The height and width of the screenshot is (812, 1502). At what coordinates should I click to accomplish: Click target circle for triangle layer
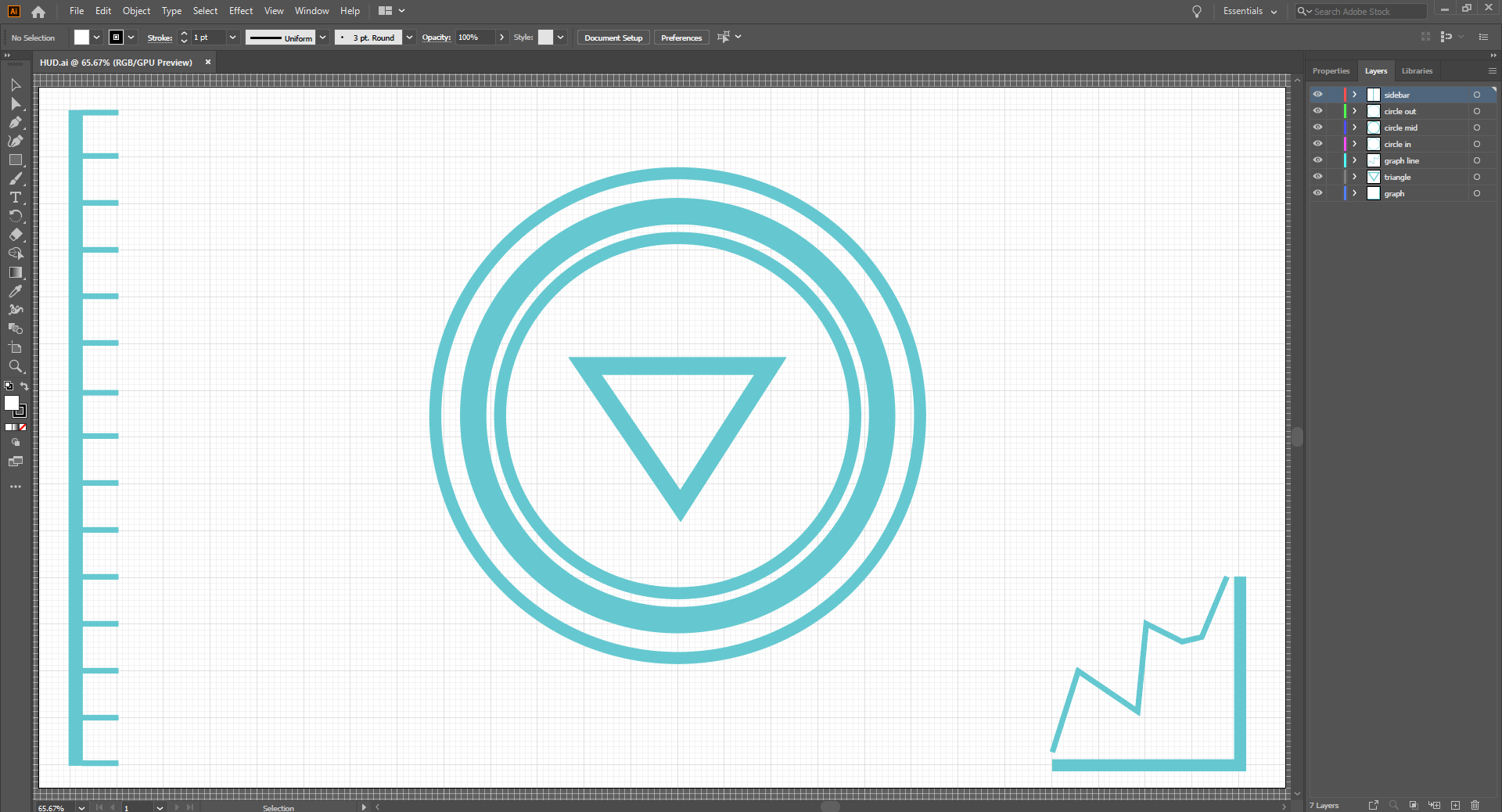[x=1477, y=177]
